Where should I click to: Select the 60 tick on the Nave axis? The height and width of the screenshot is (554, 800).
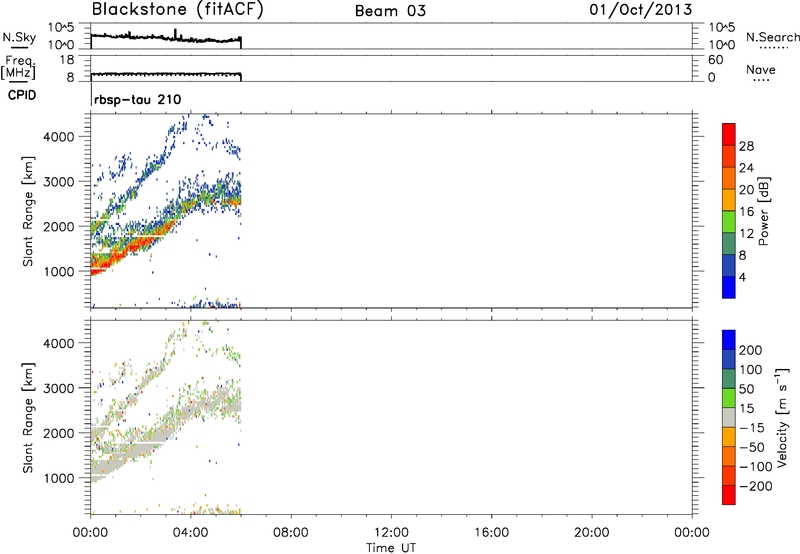coord(716,60)
